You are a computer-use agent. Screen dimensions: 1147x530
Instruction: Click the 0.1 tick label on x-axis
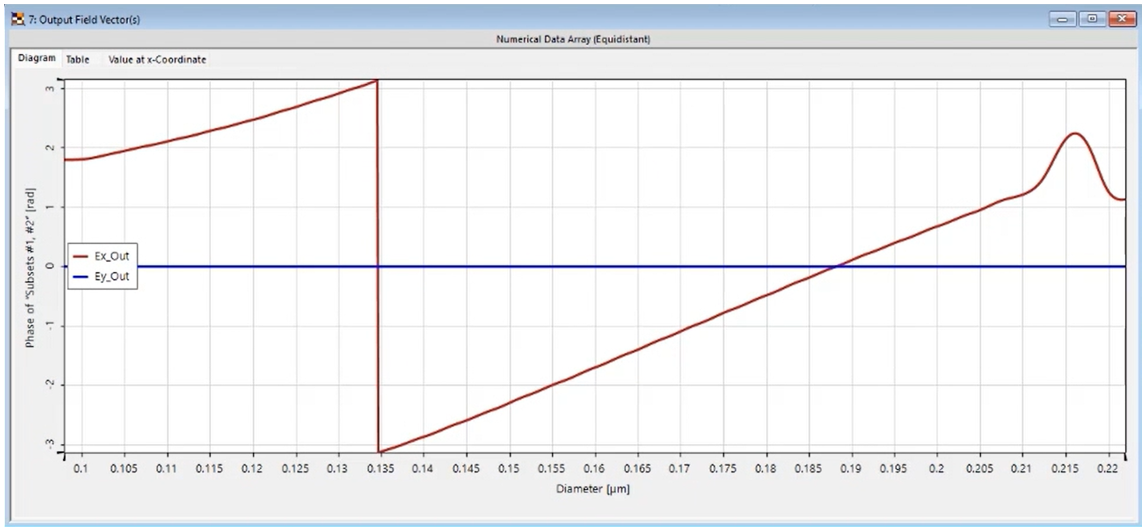[x=80, y=468]
